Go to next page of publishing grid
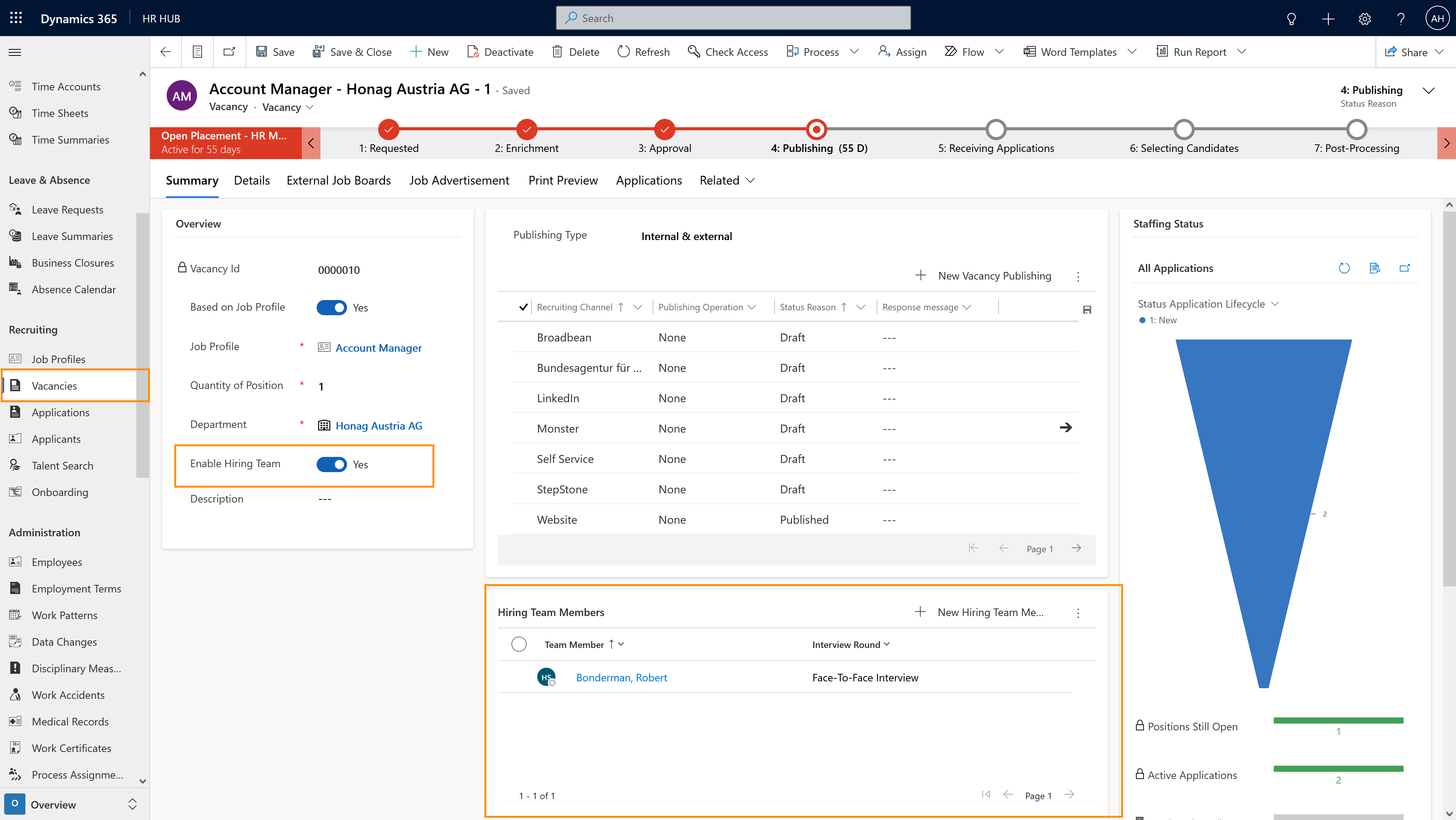The width and height of the screenshot is (1456, 820). coord(1076,548)
